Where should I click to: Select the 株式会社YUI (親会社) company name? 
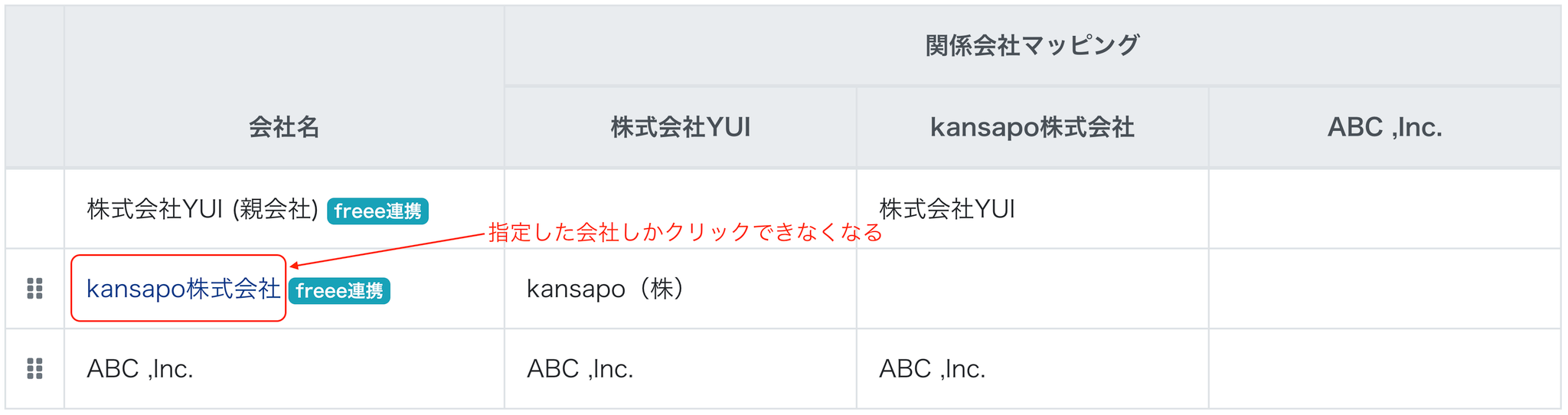202,209
